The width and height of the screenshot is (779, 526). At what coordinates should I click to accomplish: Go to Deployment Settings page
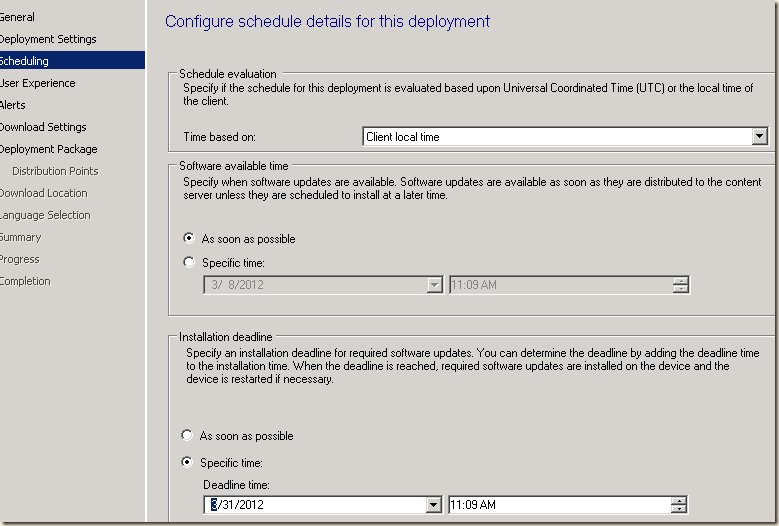pyautogui.click(x=48, y=39)
